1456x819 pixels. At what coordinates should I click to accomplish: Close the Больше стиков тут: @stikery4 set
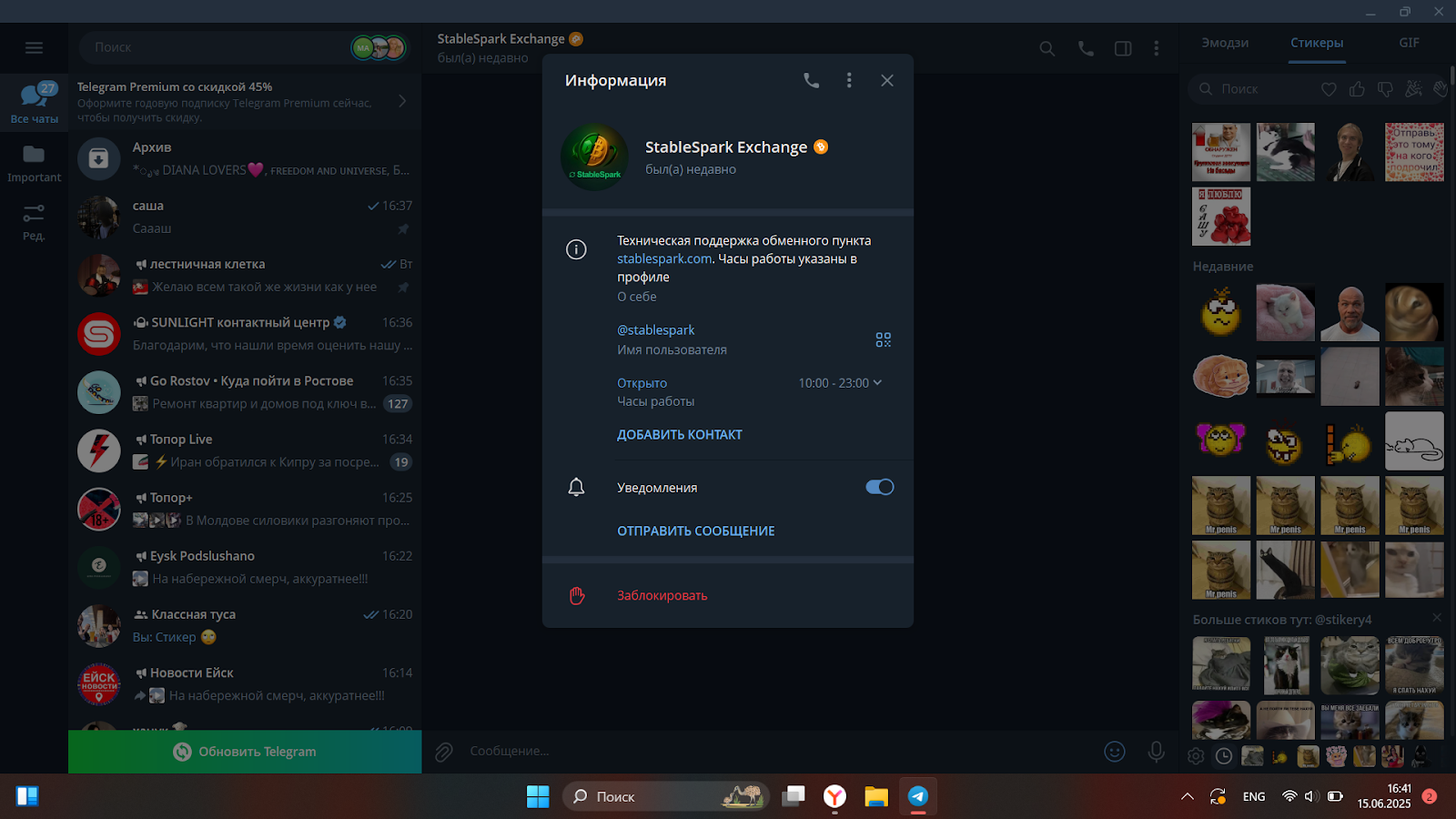pyautogui.click(x=1437, y=618)
